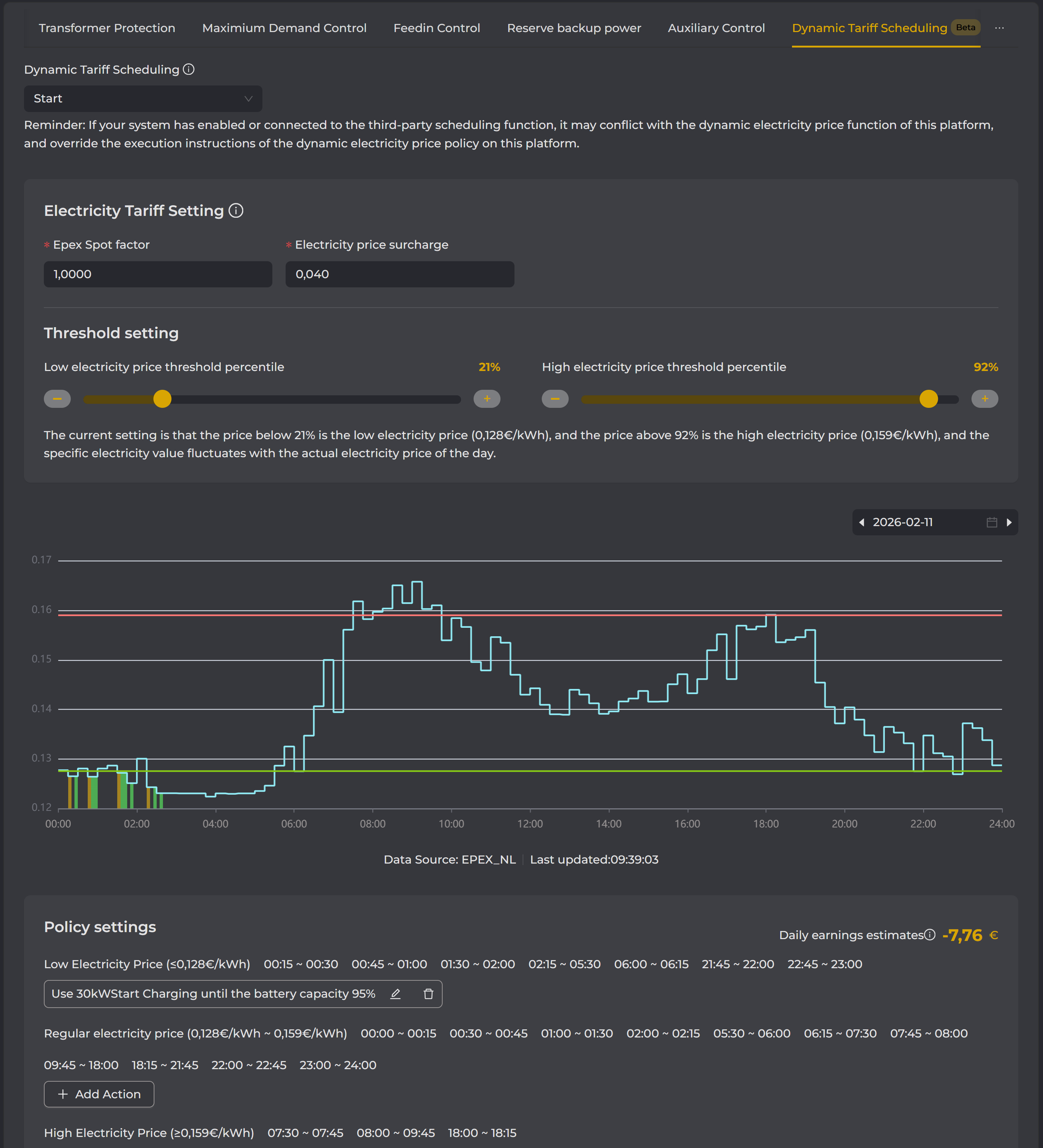Edit the 30kW charging action with pencil icon
The image size is (1043, 1148).
[x=395, y=994]
